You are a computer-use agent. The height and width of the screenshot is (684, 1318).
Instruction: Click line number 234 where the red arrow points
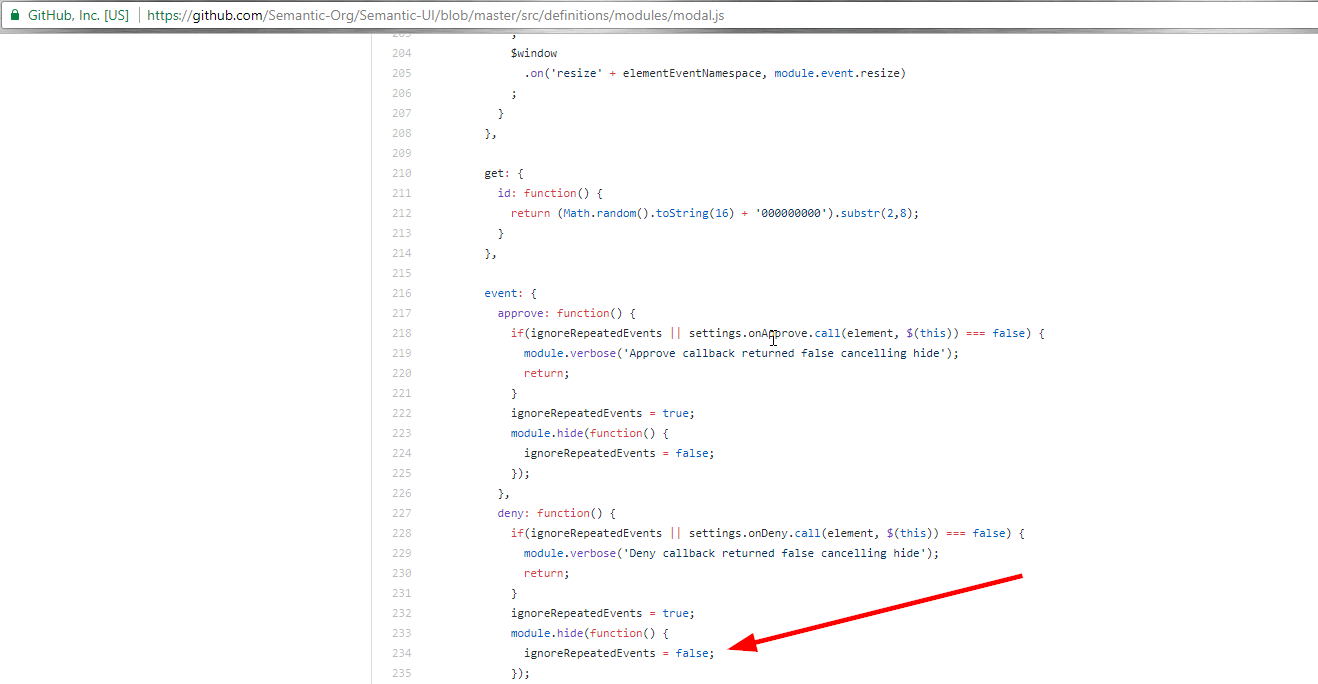(401, 652)
